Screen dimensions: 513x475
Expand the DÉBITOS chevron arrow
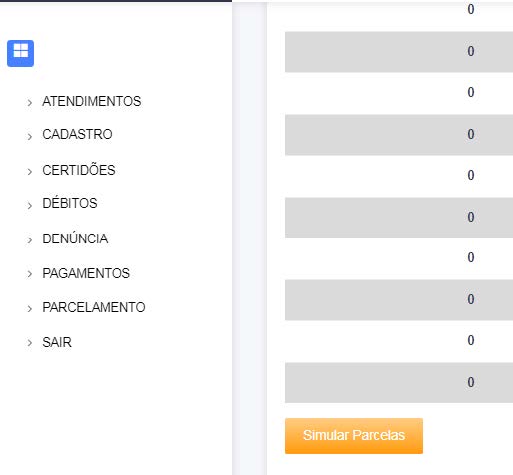[30, 205]
